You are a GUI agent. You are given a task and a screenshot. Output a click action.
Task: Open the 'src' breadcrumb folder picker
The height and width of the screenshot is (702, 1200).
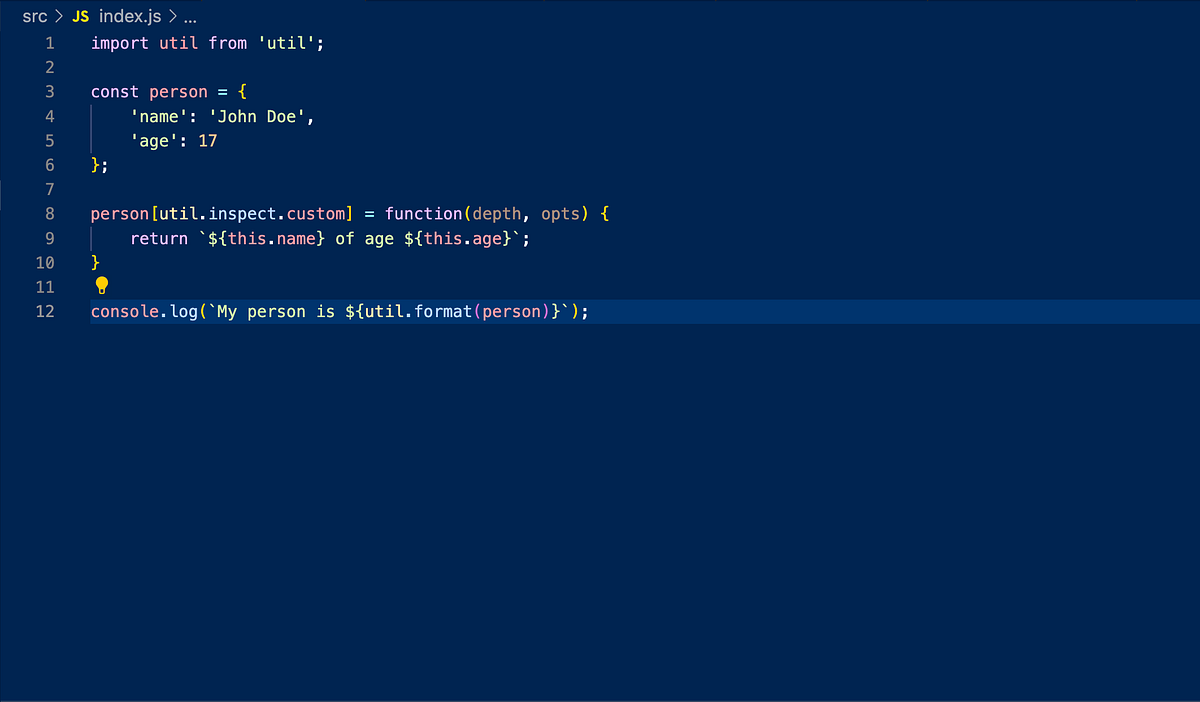tap(34, 16)
